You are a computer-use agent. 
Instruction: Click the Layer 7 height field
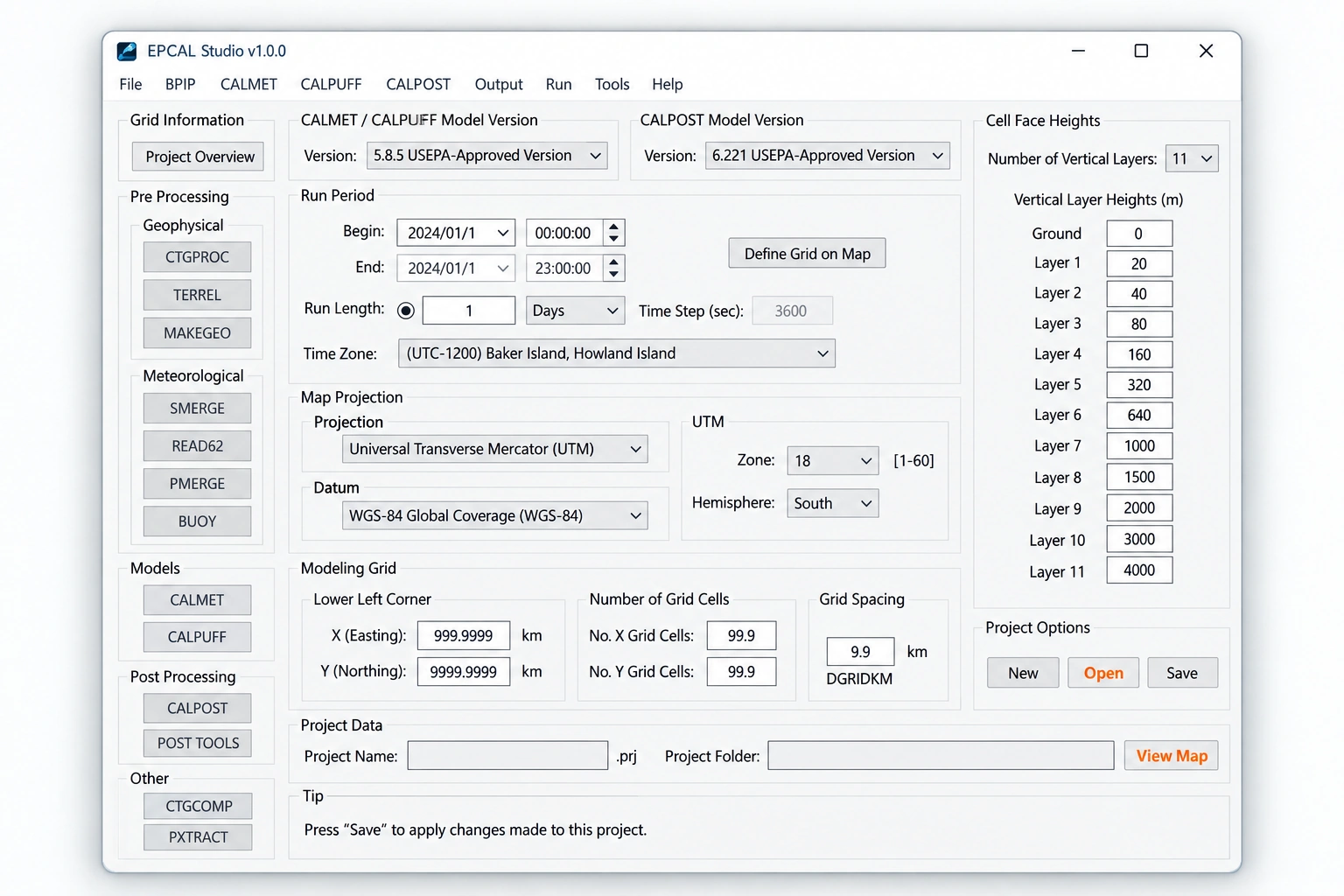pyautogui.click(x=1139, y=446)
